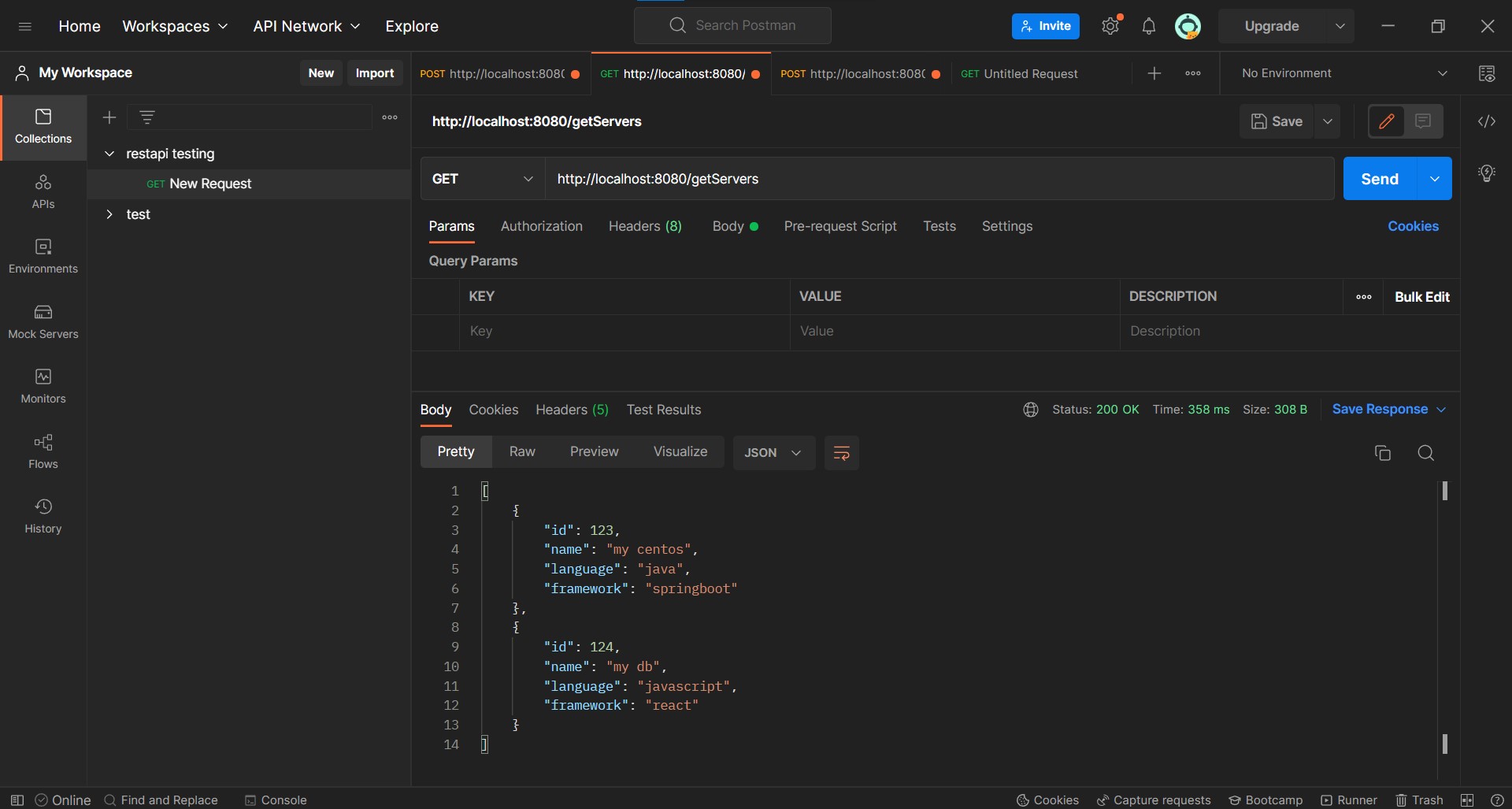Open the Query Params column options dots

[1364, 297]
